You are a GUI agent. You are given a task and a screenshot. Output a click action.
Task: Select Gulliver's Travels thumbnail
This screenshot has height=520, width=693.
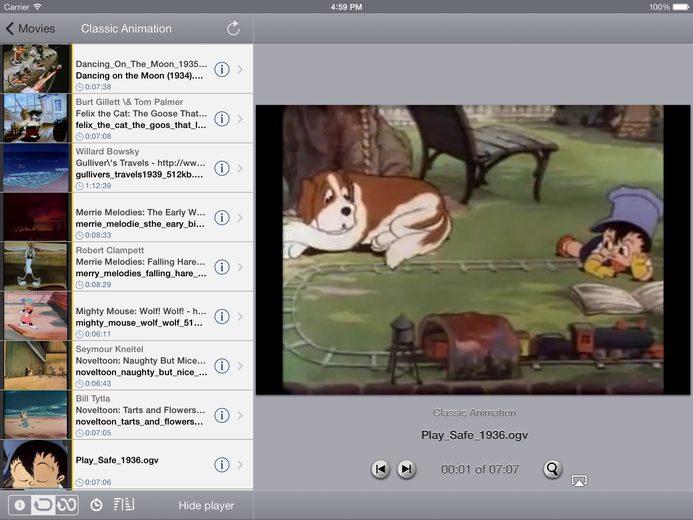36,167
